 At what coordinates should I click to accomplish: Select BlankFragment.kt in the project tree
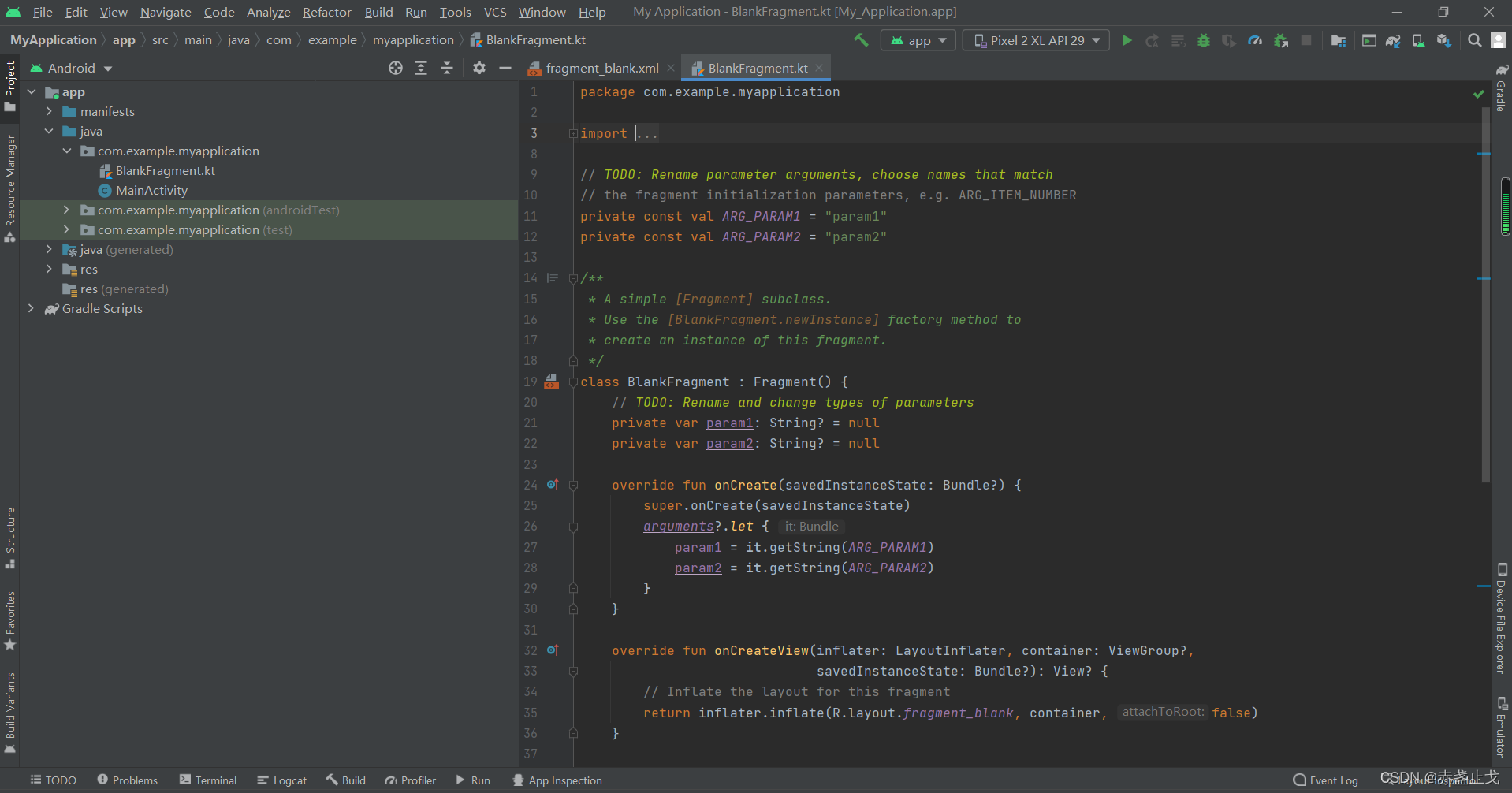coord(165,170)
